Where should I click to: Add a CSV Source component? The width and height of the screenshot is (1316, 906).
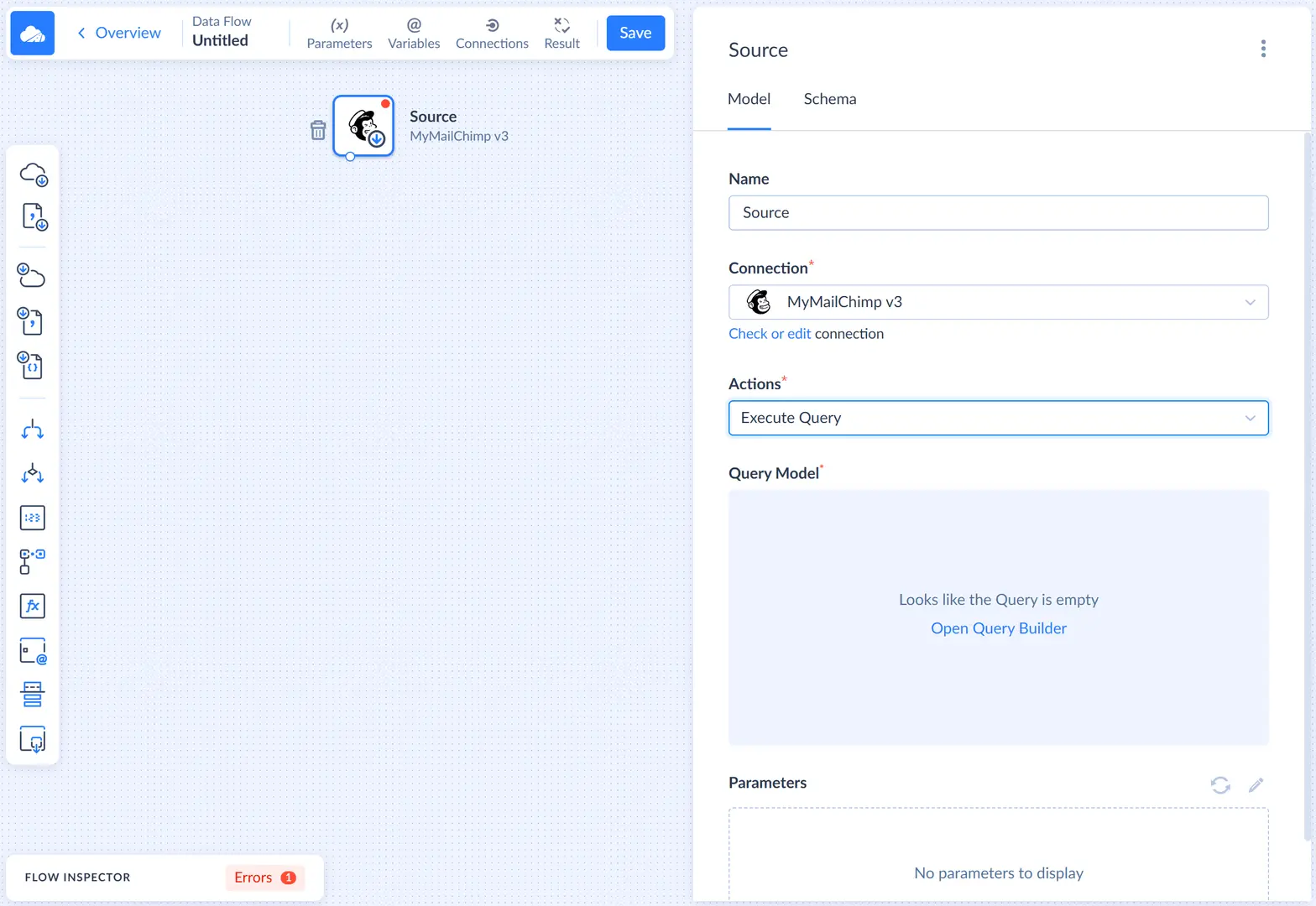[34, 217]
